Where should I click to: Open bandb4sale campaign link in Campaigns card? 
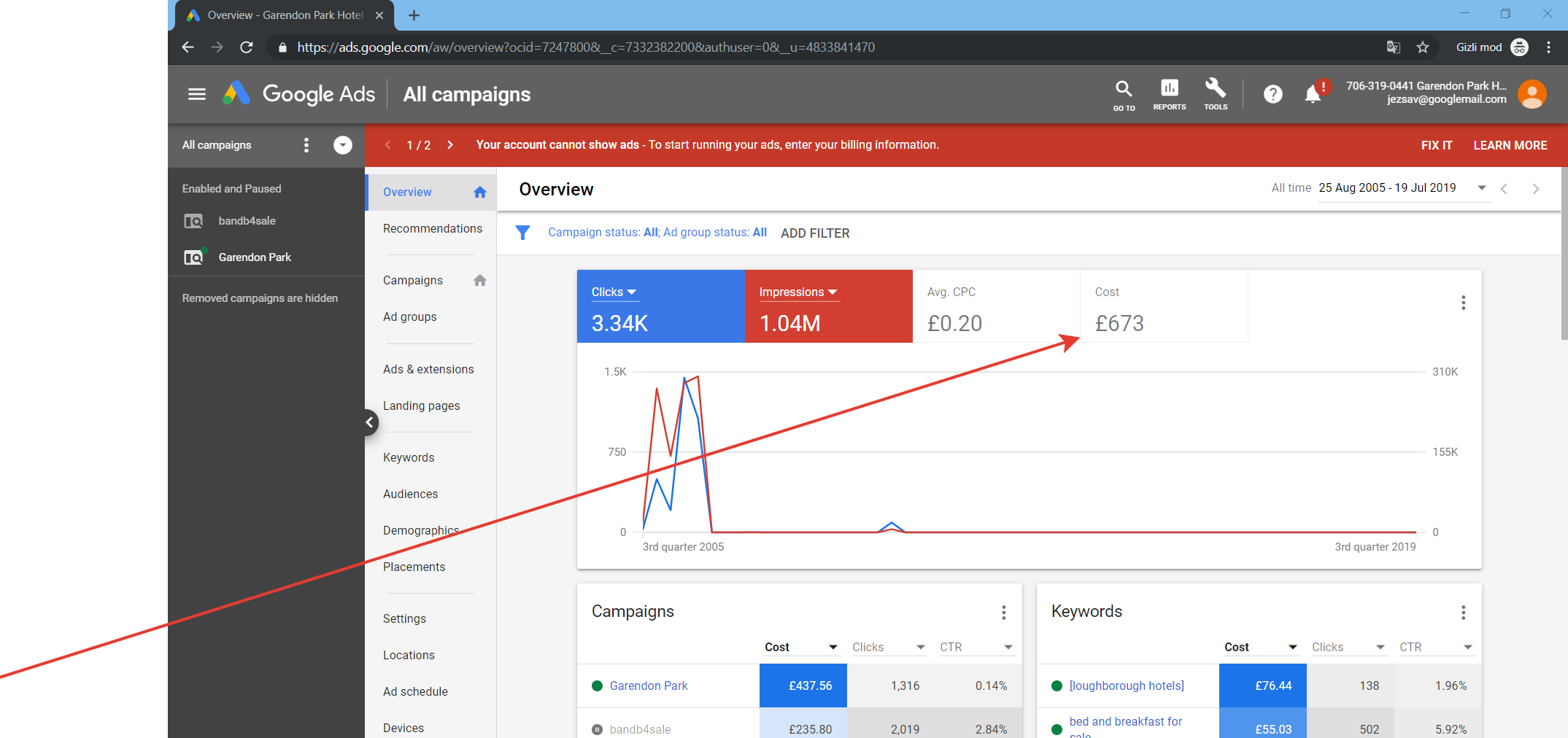point(640,730)
